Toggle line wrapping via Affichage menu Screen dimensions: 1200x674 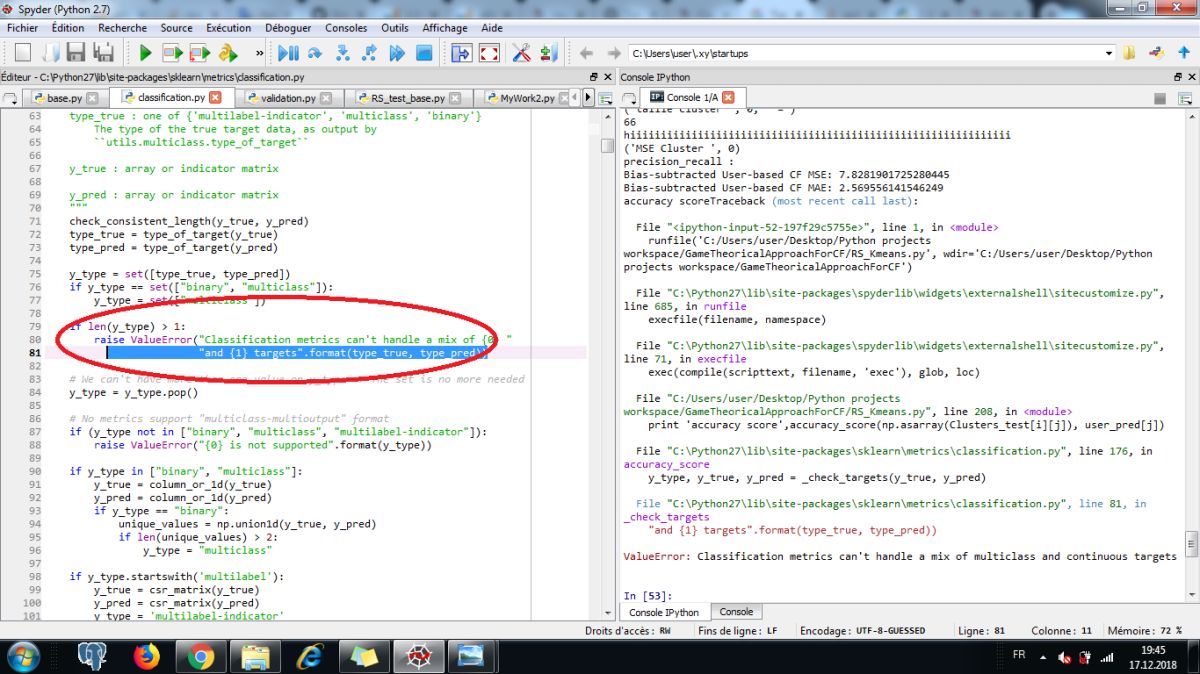[x=444, y=28]
